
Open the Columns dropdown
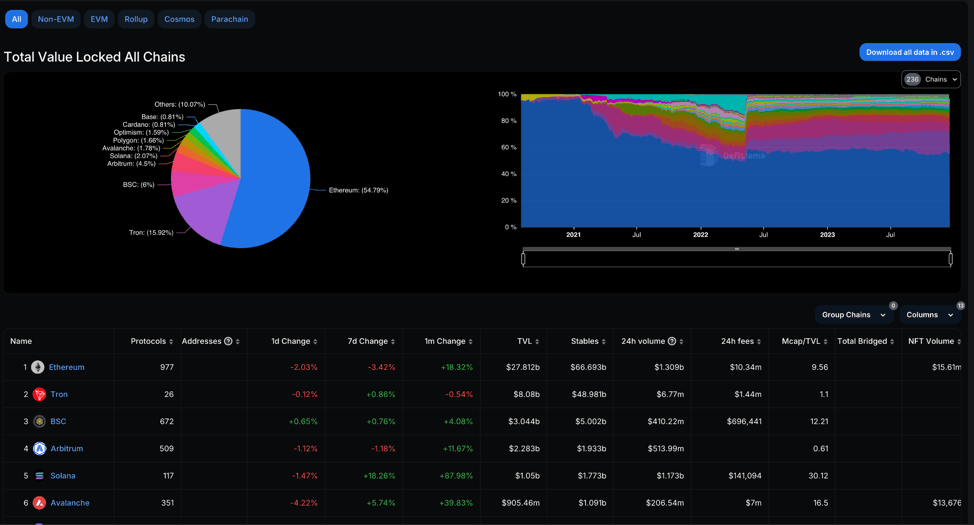[929, 314]
